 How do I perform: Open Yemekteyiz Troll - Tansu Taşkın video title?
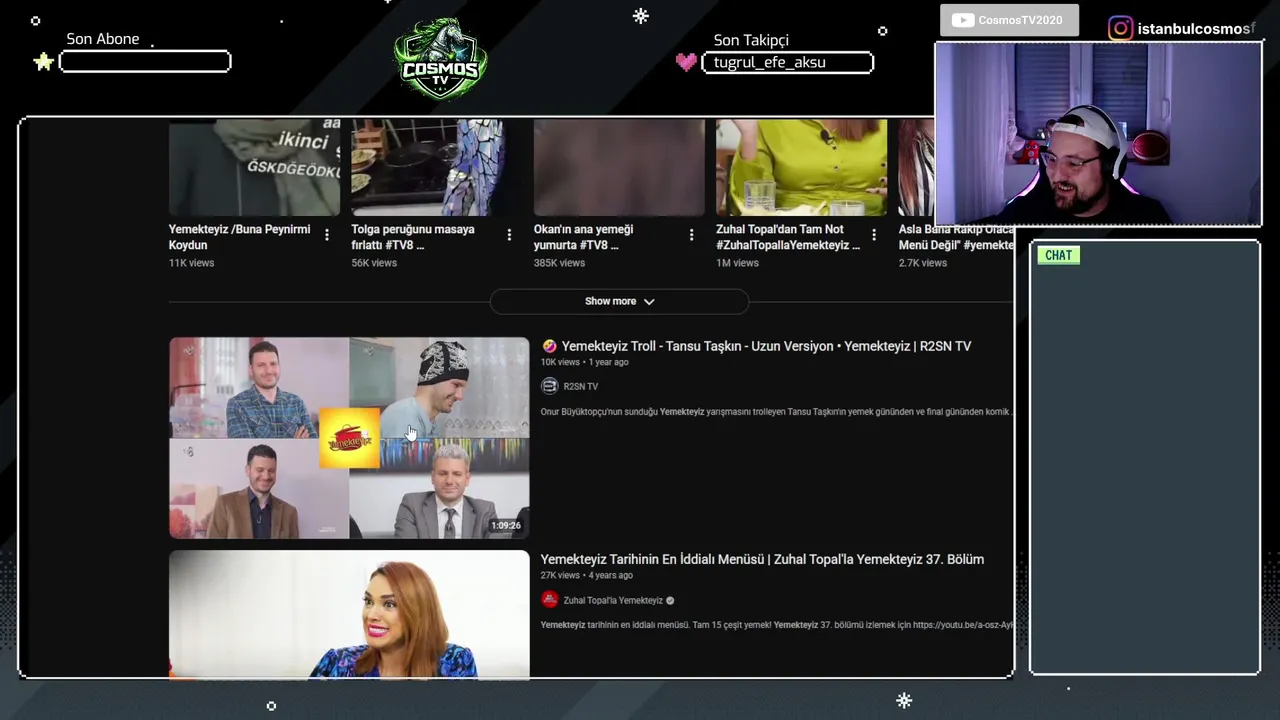766,346
